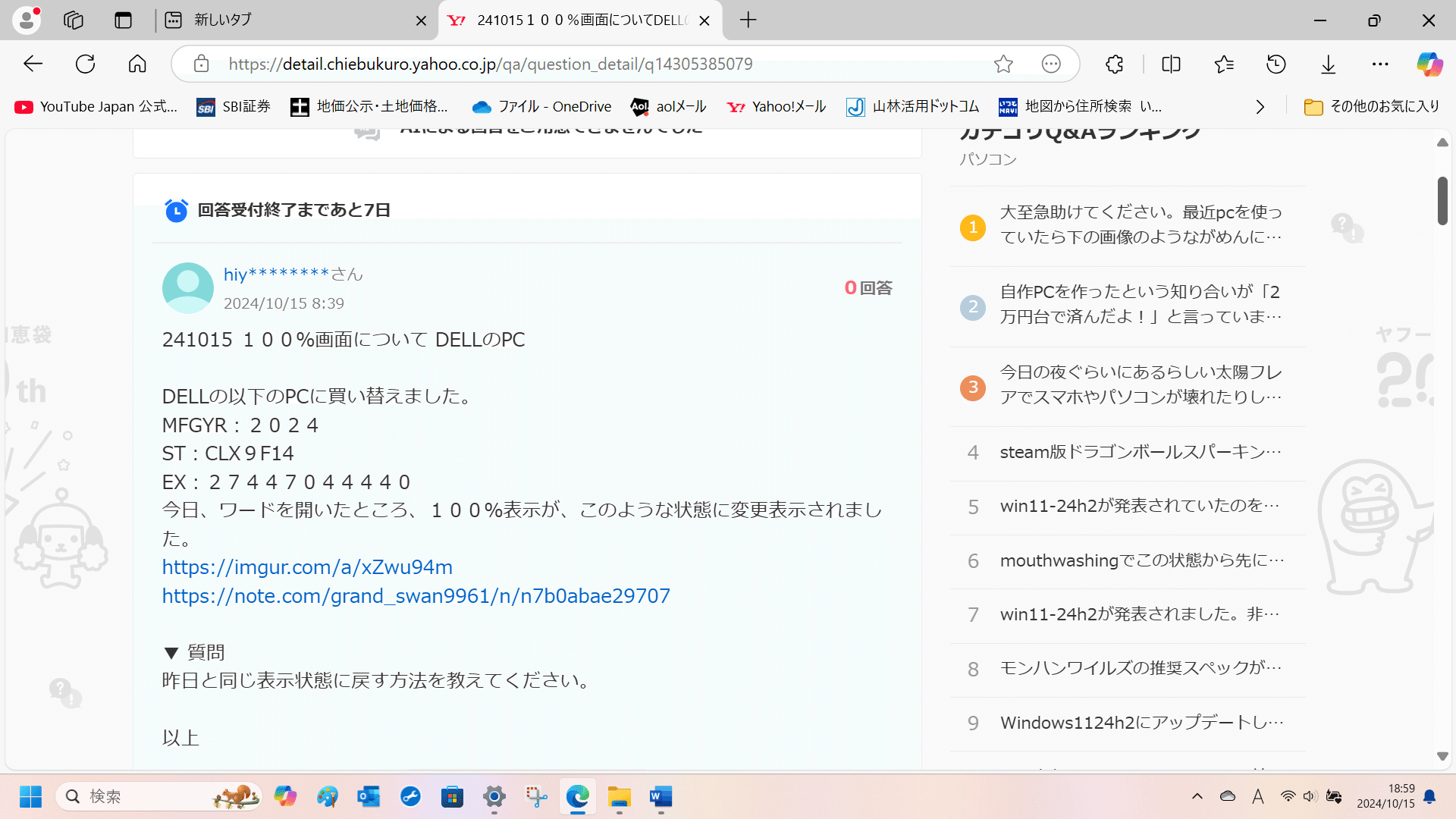Open the note.com article link
This screenshot has height=819, width=1456.
(x=416, y=596)
